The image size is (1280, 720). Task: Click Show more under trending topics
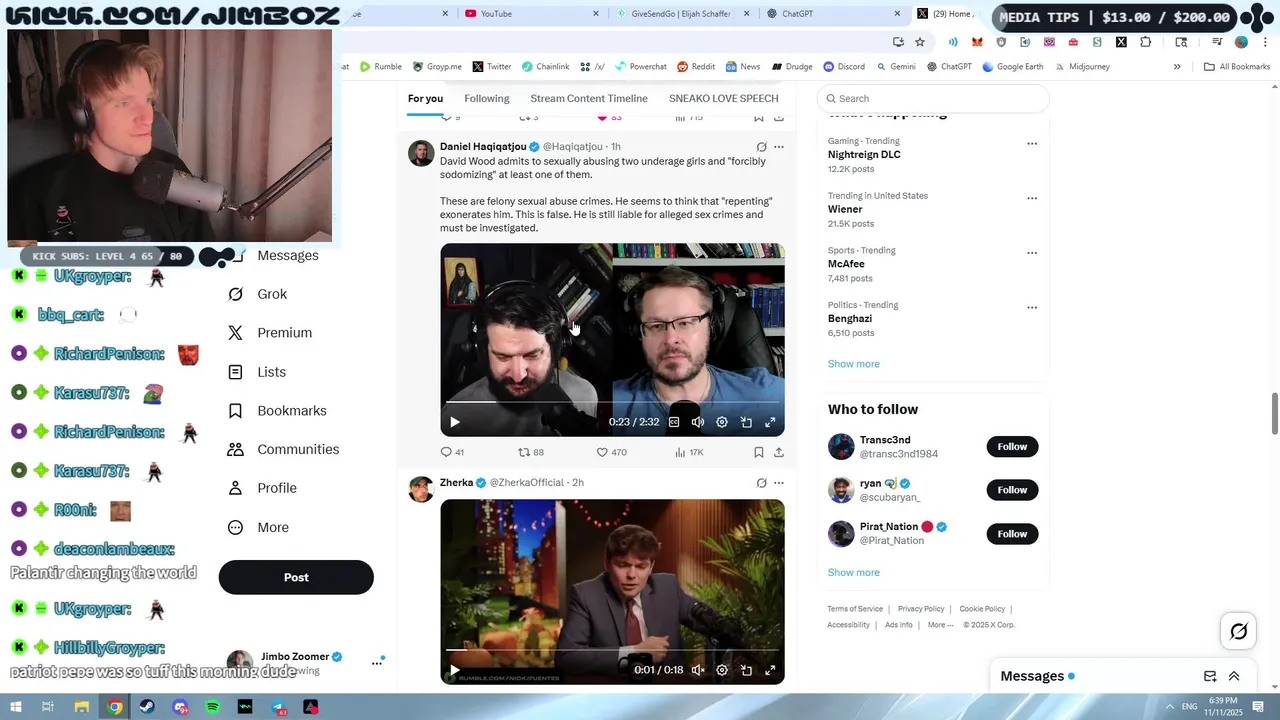click(854, 364)
